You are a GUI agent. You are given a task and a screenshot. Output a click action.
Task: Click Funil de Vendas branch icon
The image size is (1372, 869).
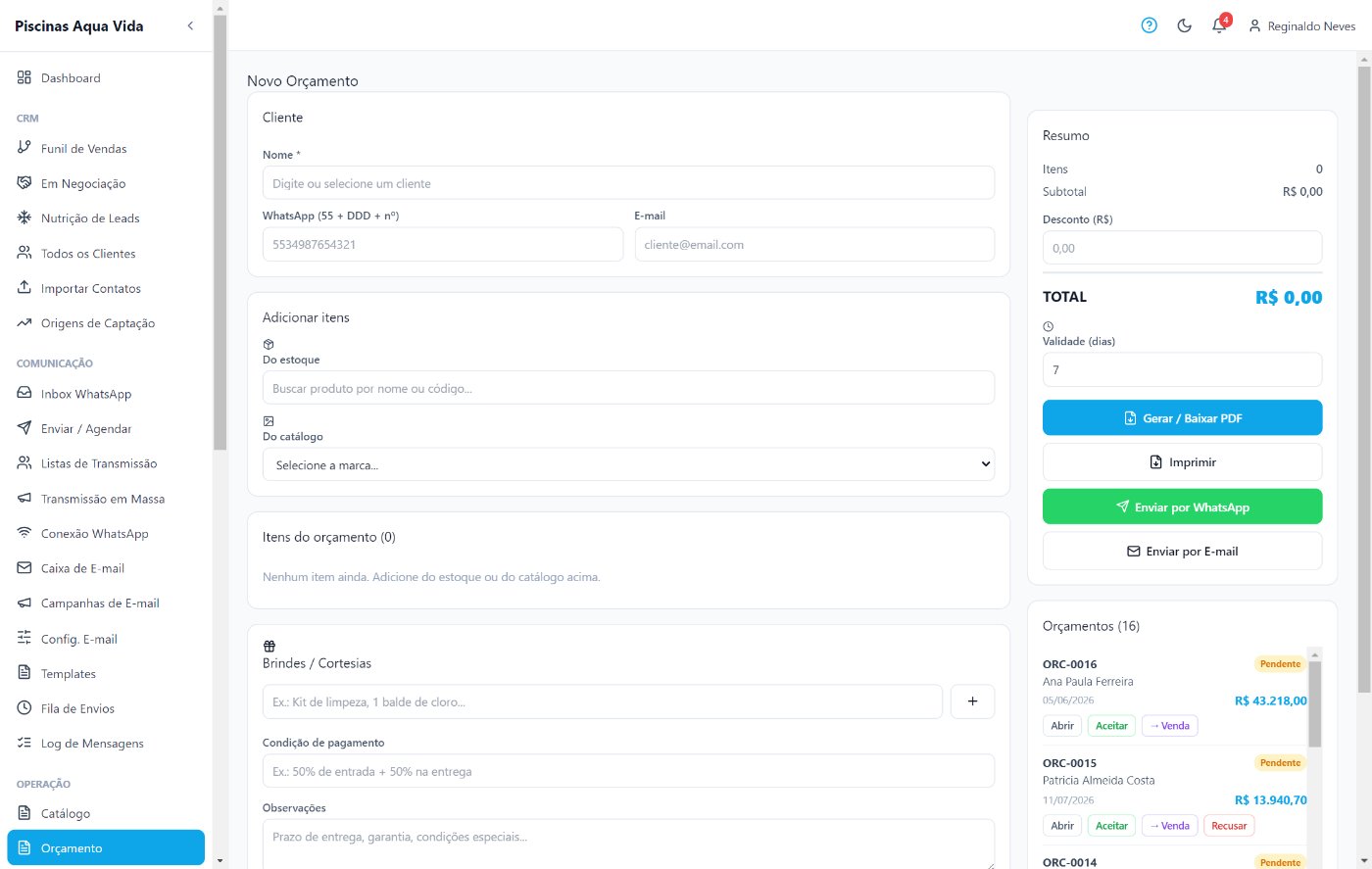point(24,148)
